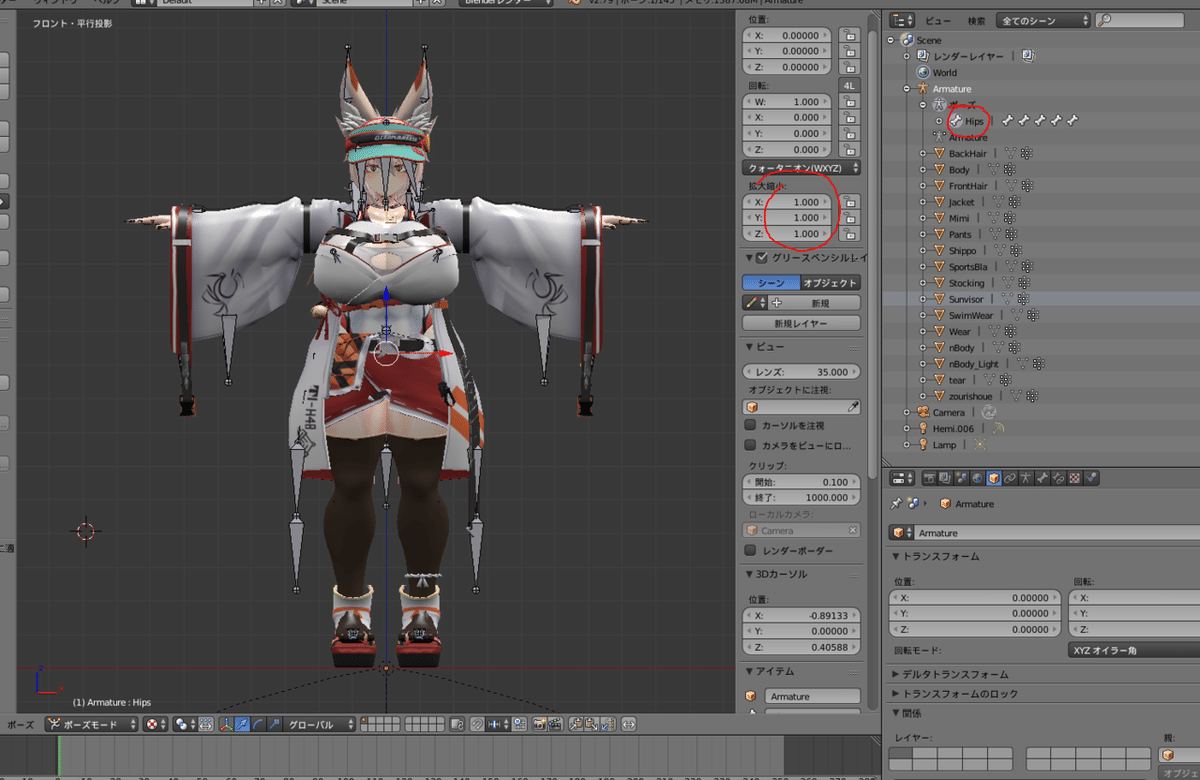The height and width of the screenshot is (780, 1200).
Task: Open the XYZ Euler rotation mode dropdown
Action: [1134, 650]
